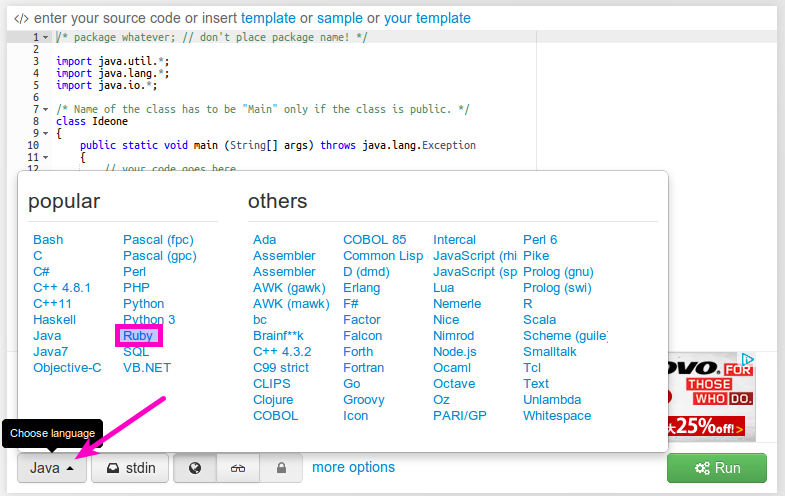This screenshot has width=785, height=496.
Task: Insert the 'sample' code link
Action: point(338,18)
